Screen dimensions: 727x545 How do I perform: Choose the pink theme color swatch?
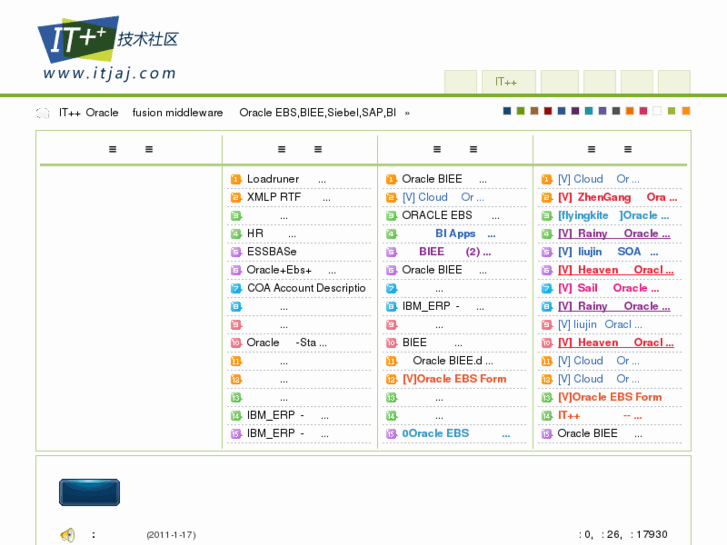coord(643,111)
